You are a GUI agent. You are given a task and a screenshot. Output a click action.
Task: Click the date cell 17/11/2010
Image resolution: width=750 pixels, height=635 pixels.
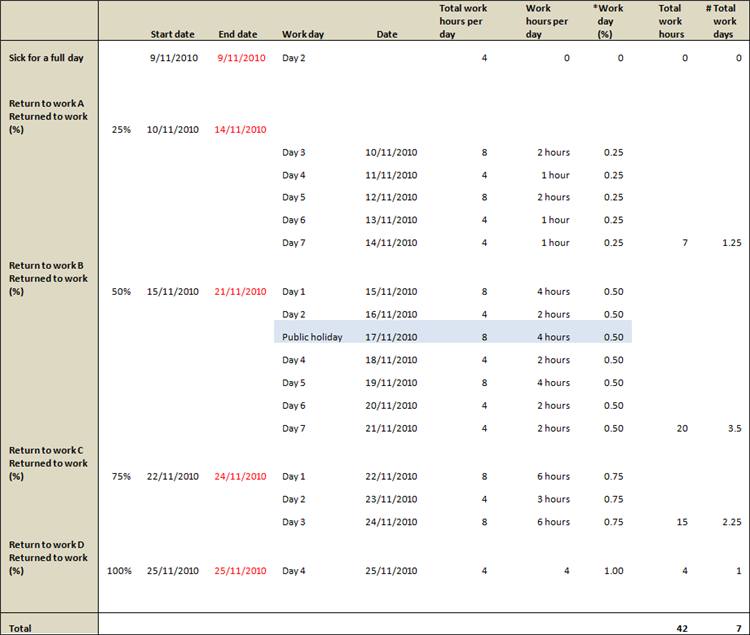tap(391, 337)
